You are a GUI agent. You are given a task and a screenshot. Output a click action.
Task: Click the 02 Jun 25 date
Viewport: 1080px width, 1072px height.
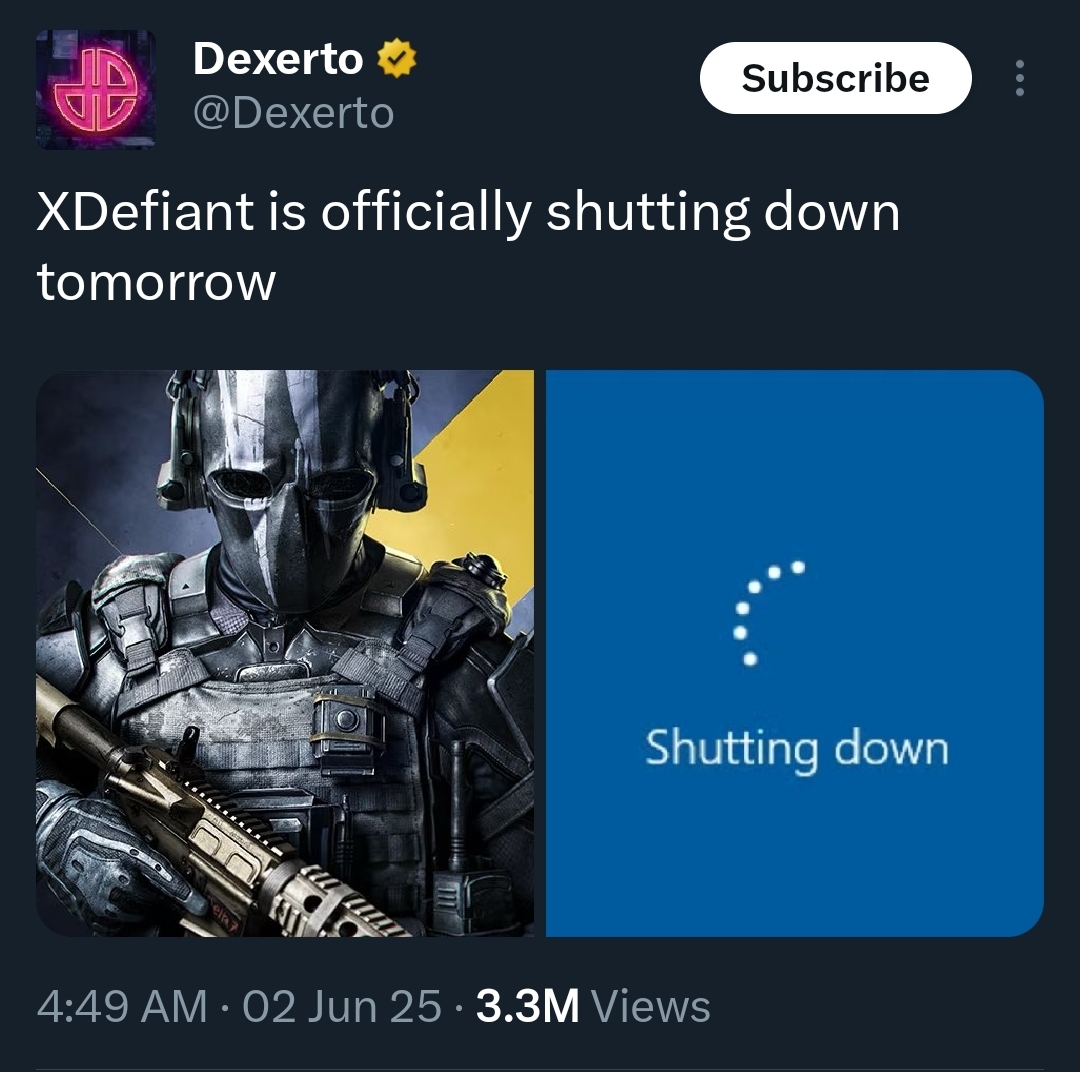point(342,1007)
